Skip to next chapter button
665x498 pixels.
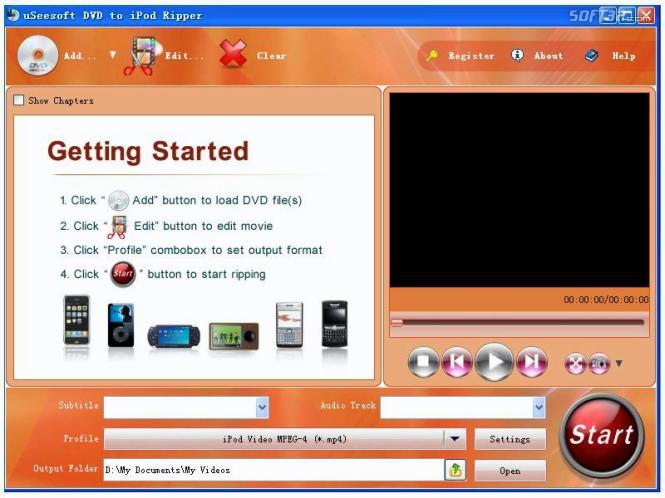click(x=531, y=362)
